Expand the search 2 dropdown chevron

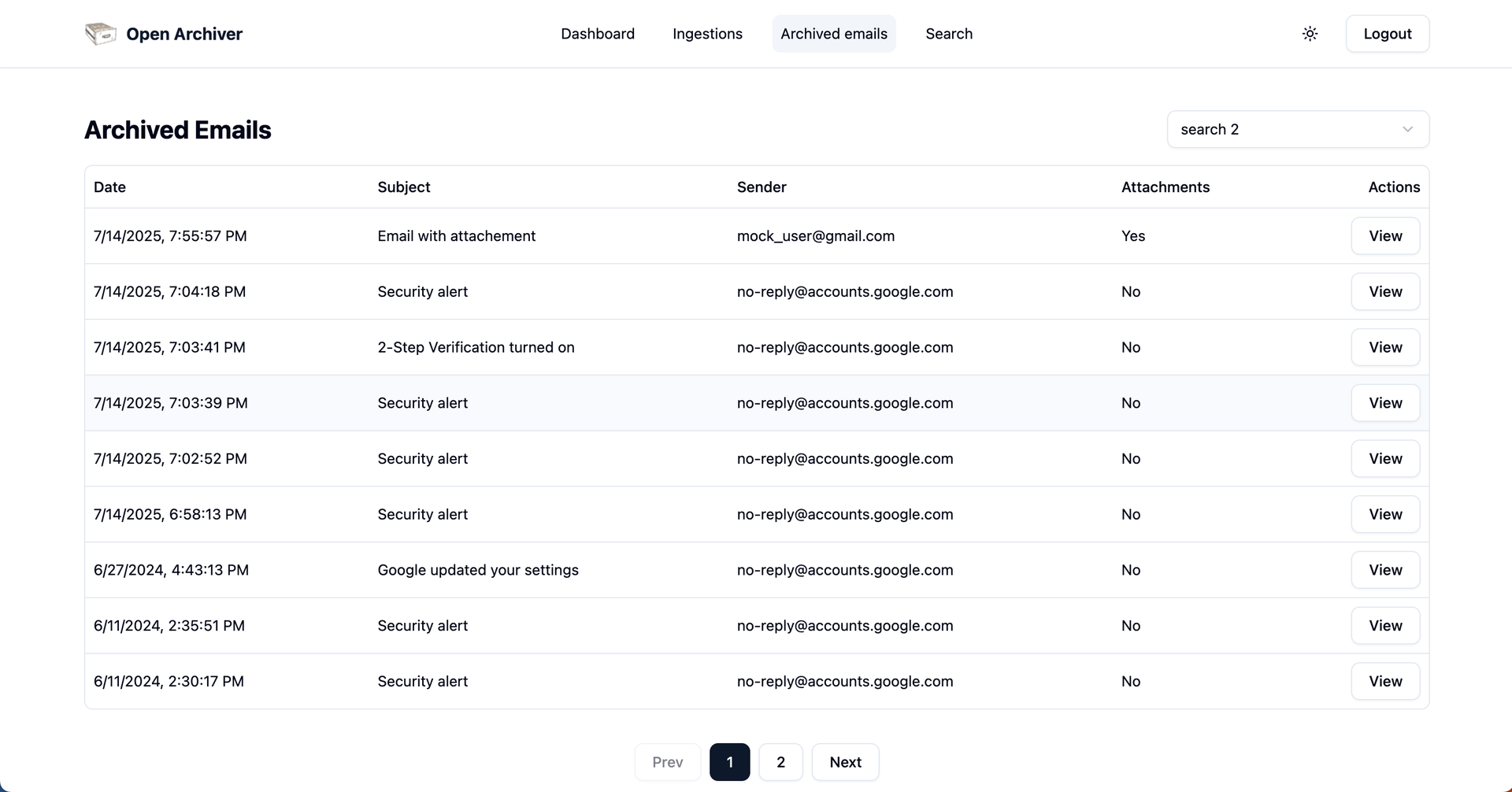click(x=1407, y=129)
